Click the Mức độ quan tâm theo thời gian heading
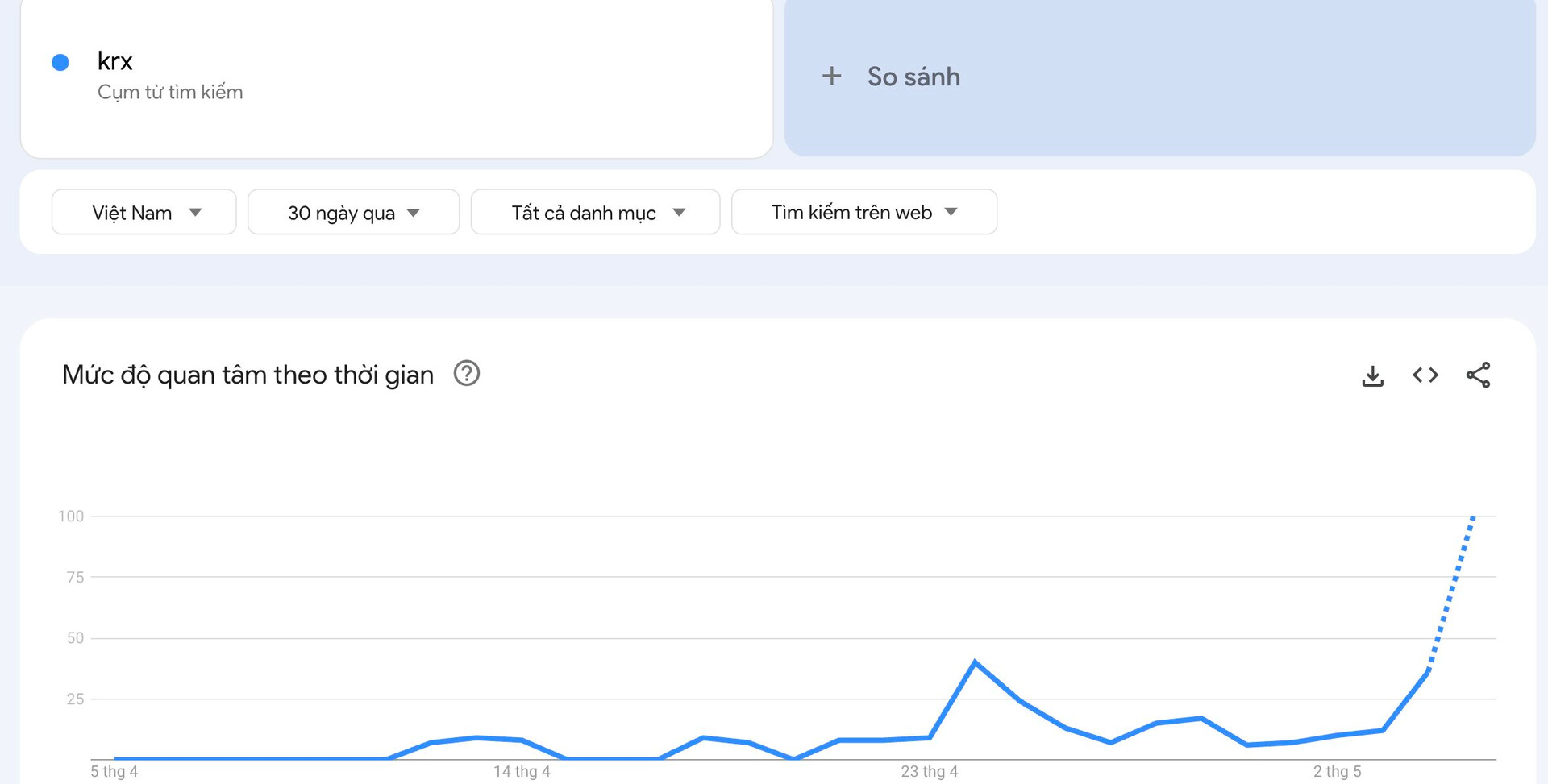Screen dimensions: 1548x784 [248, 375]
